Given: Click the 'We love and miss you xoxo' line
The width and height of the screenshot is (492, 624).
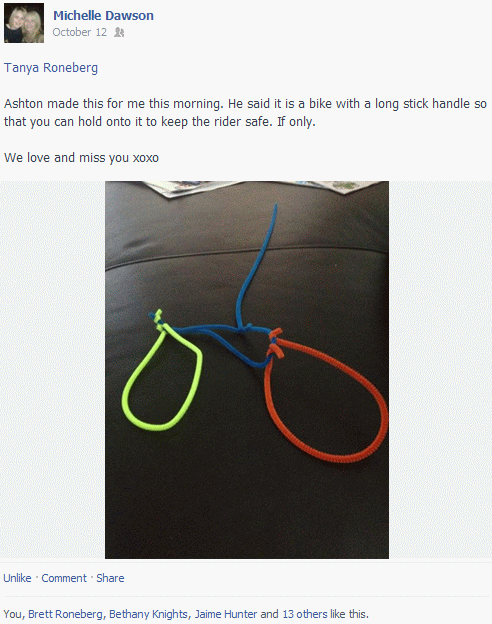Looking at the screenshot, I should coord(82,158).
